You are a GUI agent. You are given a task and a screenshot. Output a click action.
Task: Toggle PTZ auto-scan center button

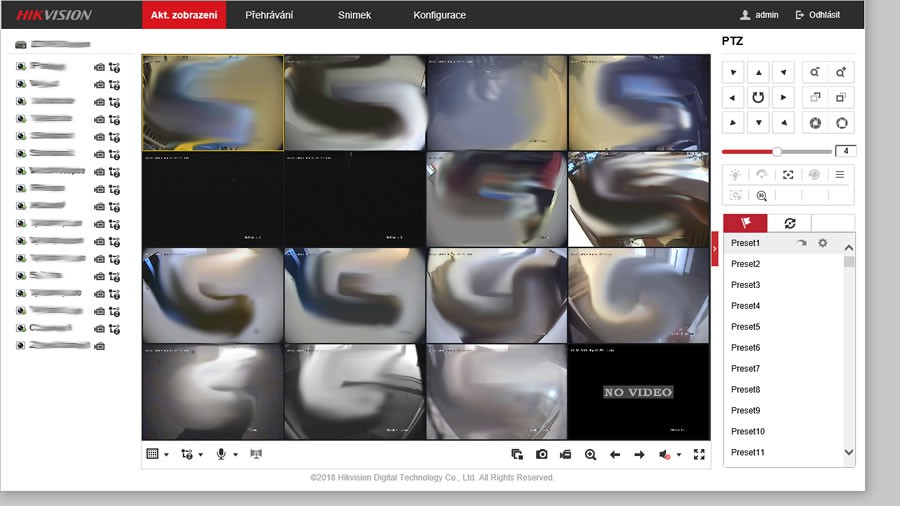point(759,97)
